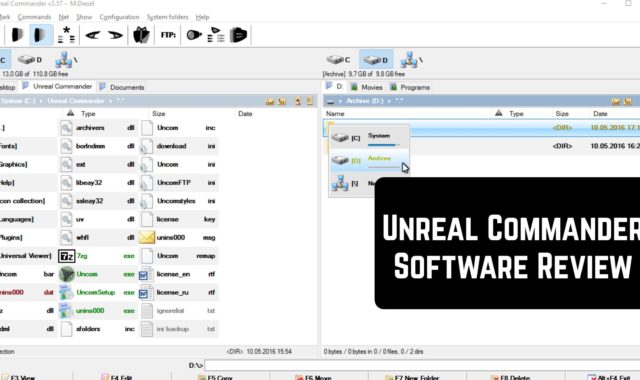Select drive D in left panel drive bar
The width and height of the screenshot is (640, 380).
[x=30, y=60]
